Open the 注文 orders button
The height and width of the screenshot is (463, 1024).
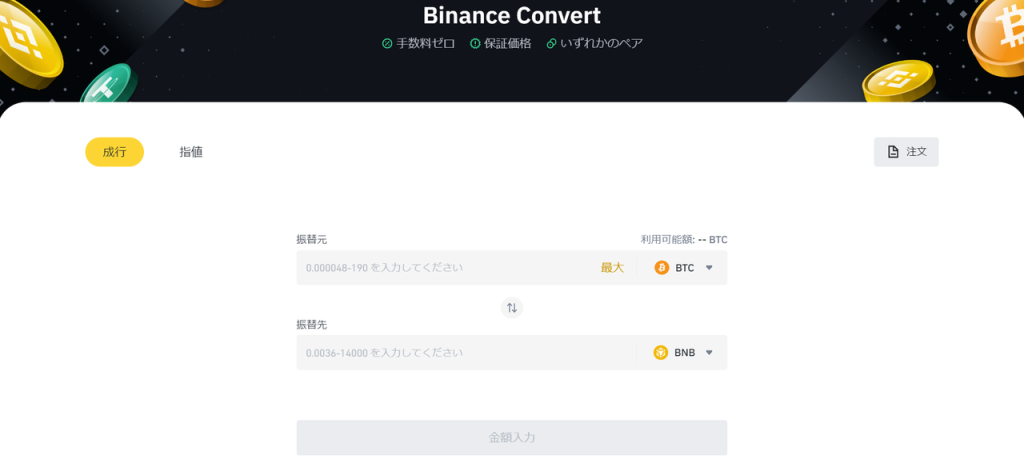(x=906, y=152)
